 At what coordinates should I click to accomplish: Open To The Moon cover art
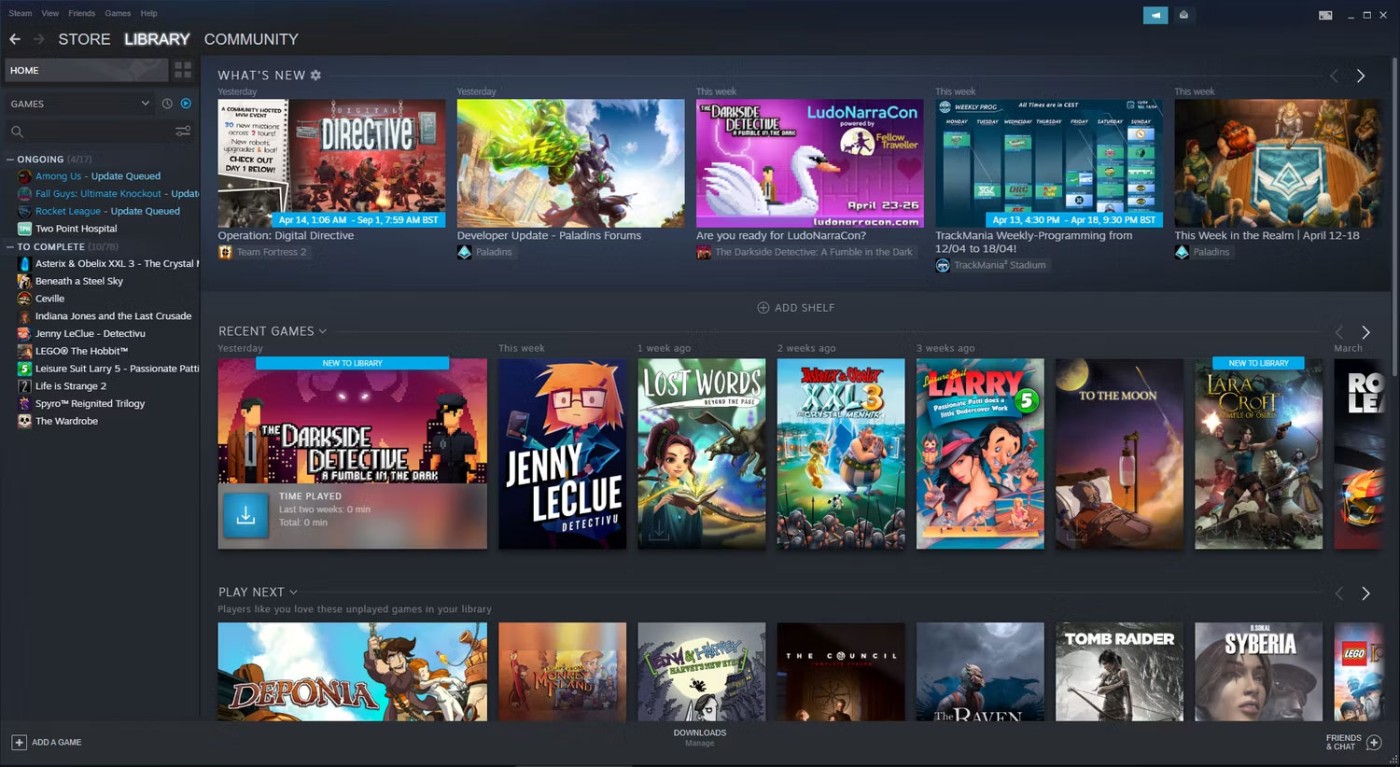pyautogui.click(x=1119, y=454)
